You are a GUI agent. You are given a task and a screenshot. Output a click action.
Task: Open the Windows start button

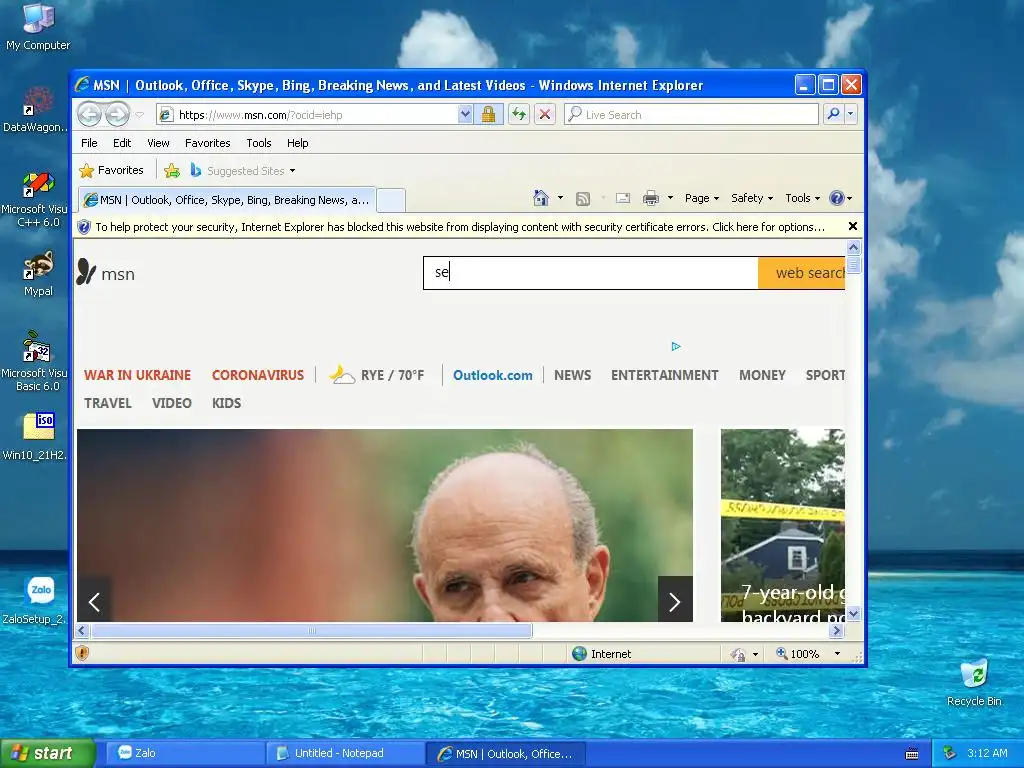47,753
